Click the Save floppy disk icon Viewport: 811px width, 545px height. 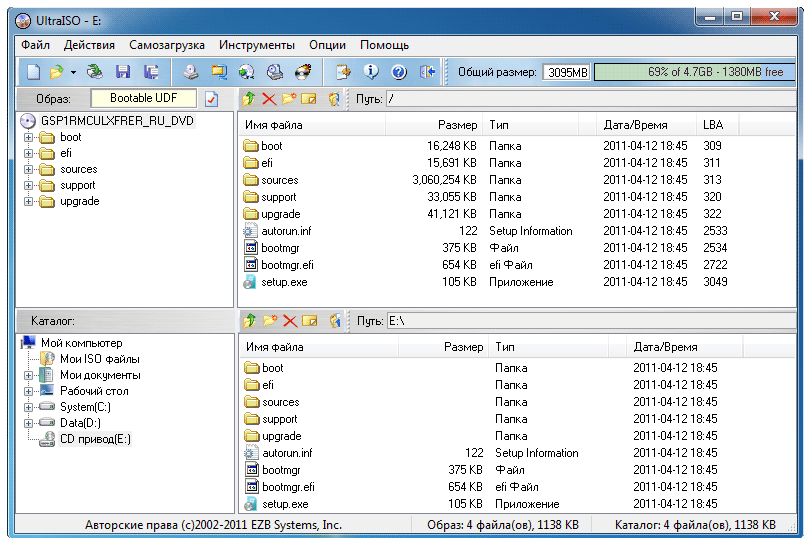tap(123, 72)
